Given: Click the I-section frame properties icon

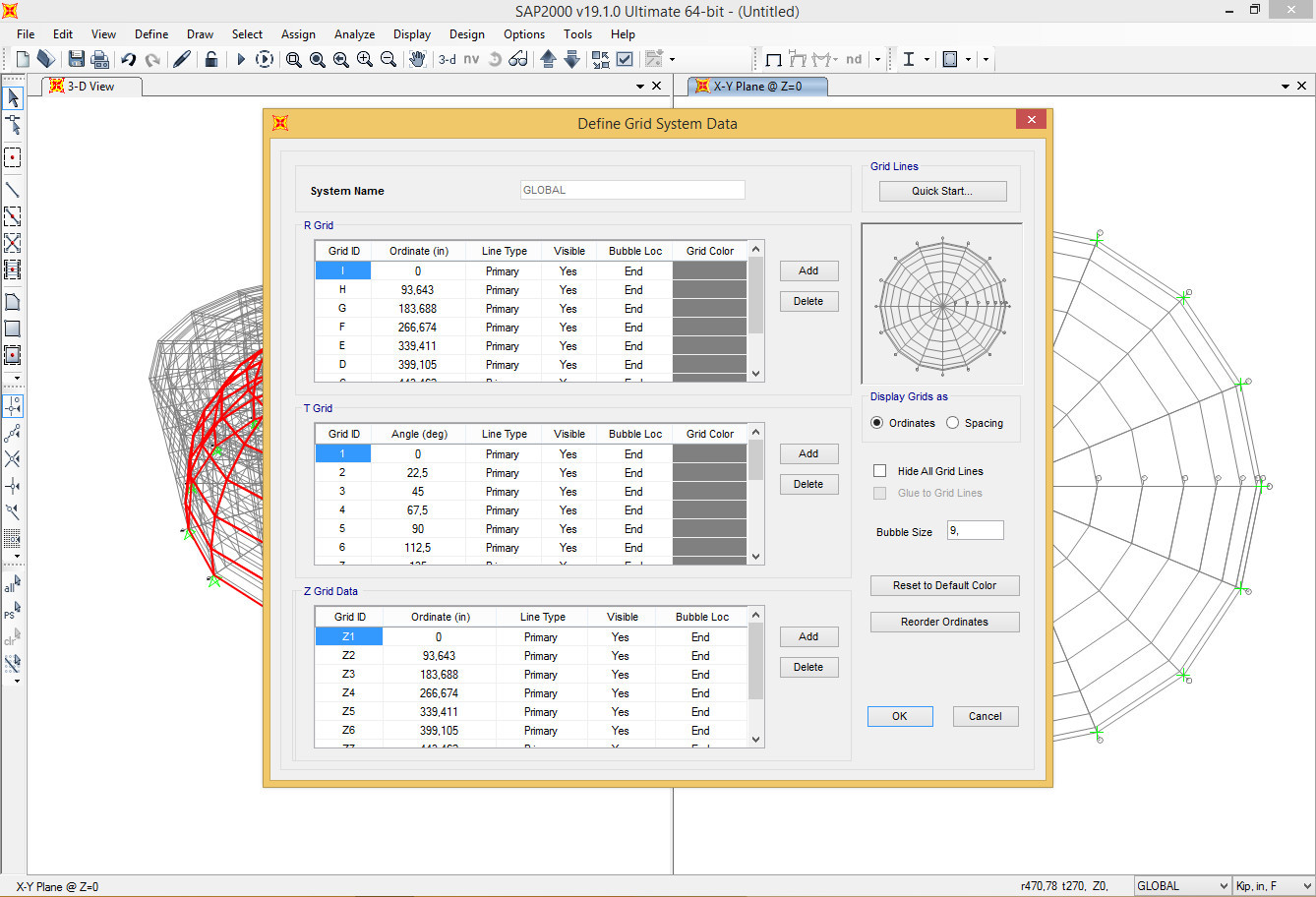Looking at the screenshot, I should (909, 59).
